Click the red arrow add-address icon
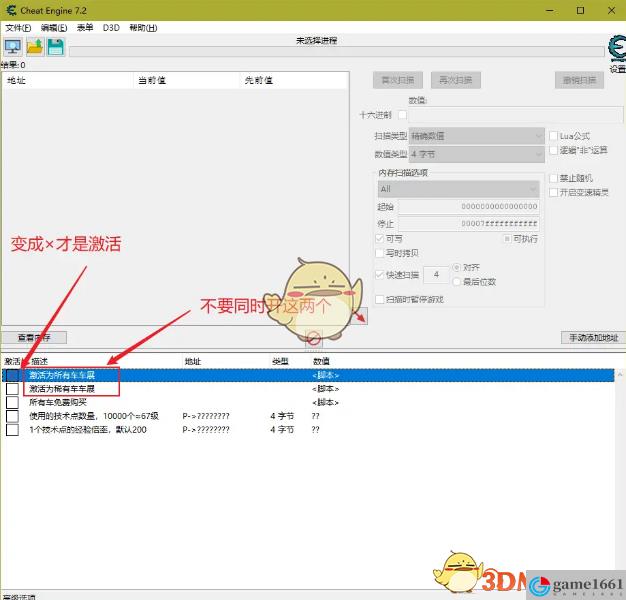This screenshot has width=626, height=600. 361,316
